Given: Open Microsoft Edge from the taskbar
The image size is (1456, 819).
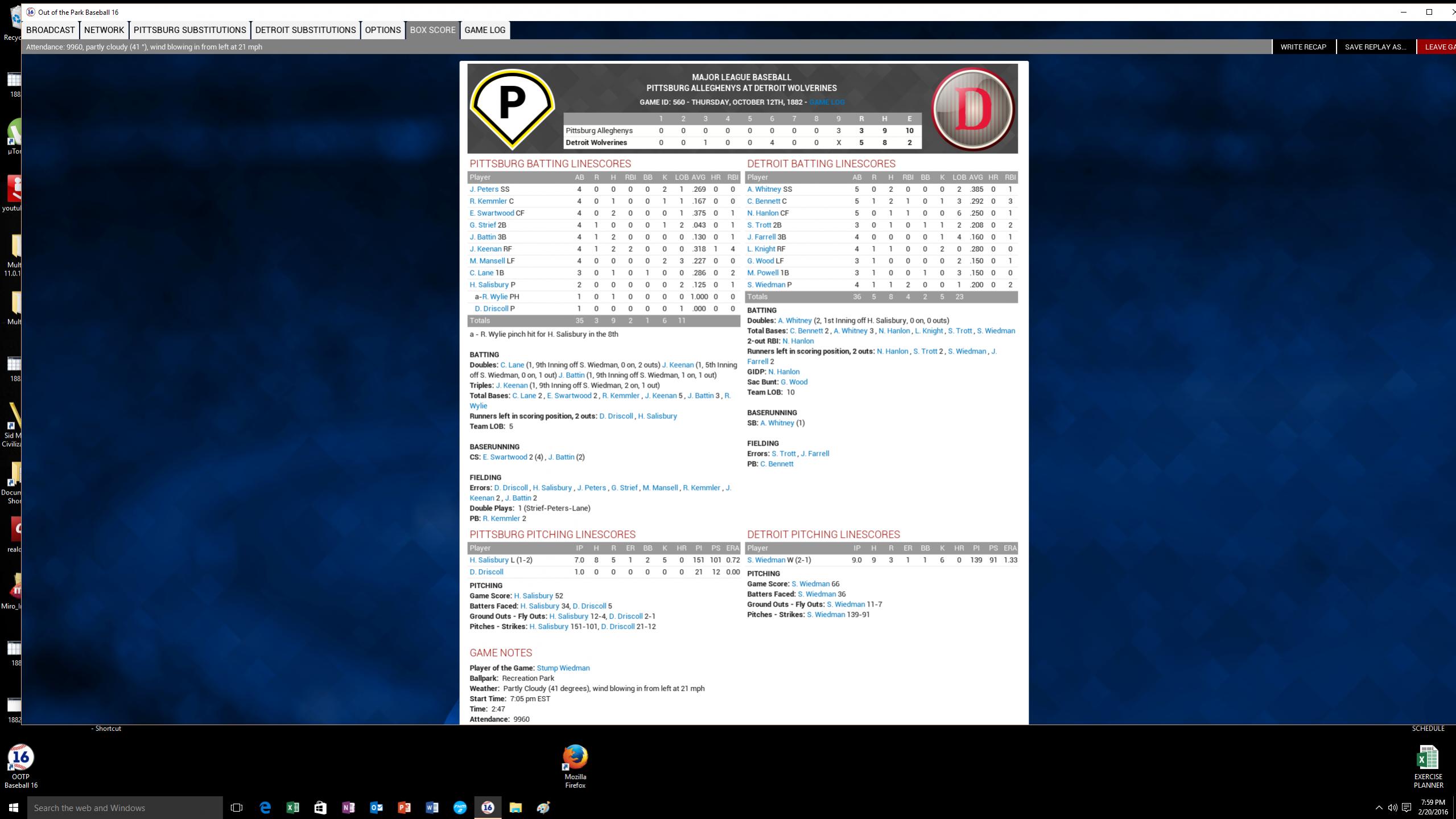Looking at the screenshot, I should [x=265, y=807].
